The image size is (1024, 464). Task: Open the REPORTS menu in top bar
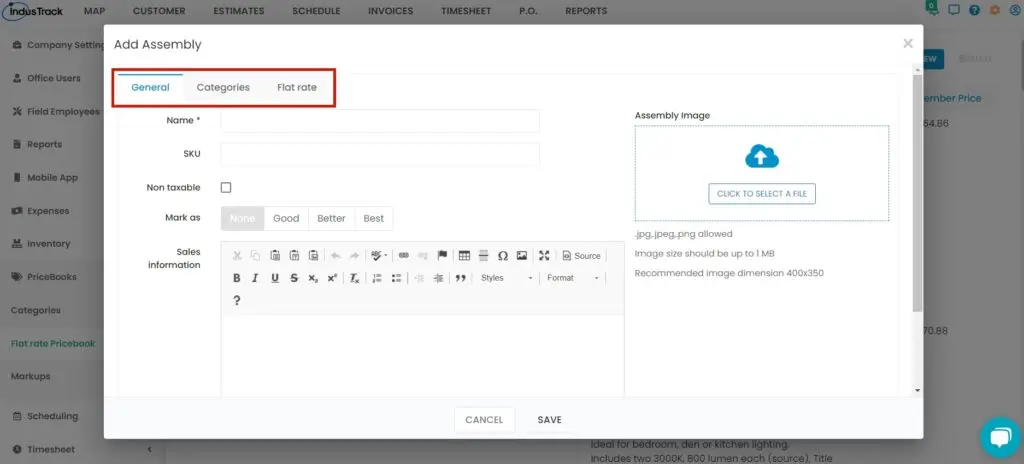coord(586,11)
